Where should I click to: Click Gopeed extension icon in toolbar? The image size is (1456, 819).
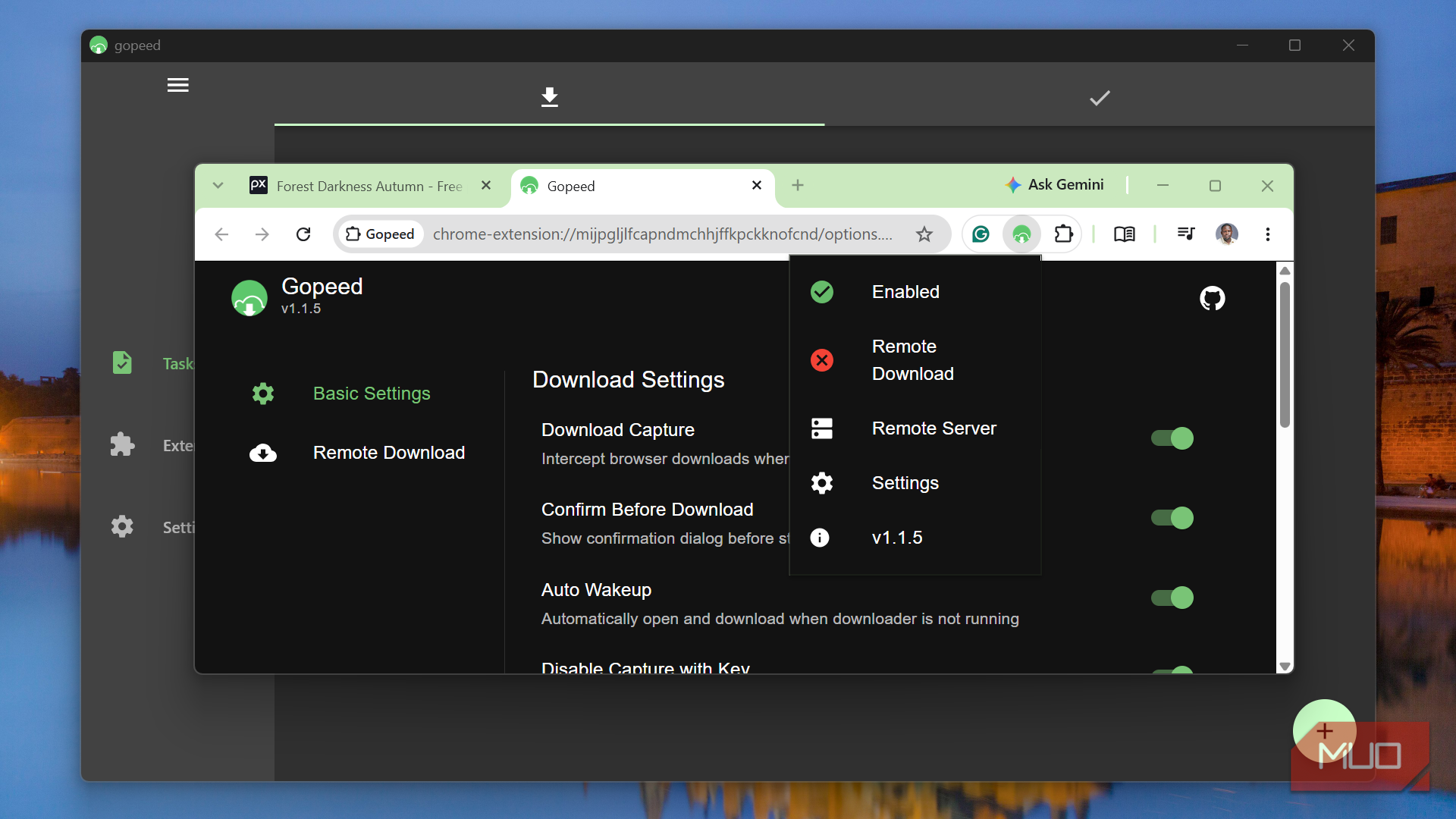(x=1021, y=234)
